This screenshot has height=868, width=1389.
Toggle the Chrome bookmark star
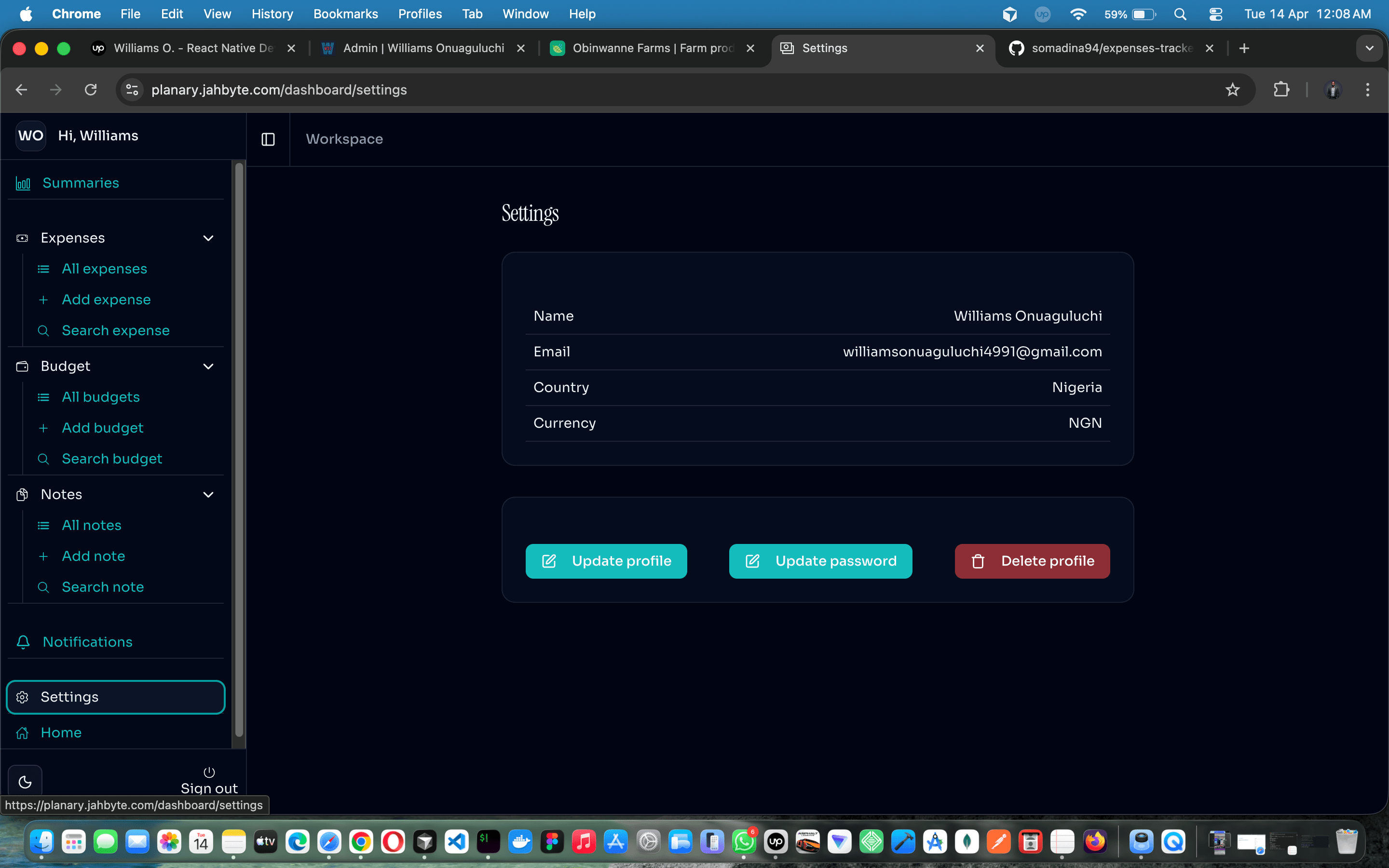point(1232,90)
